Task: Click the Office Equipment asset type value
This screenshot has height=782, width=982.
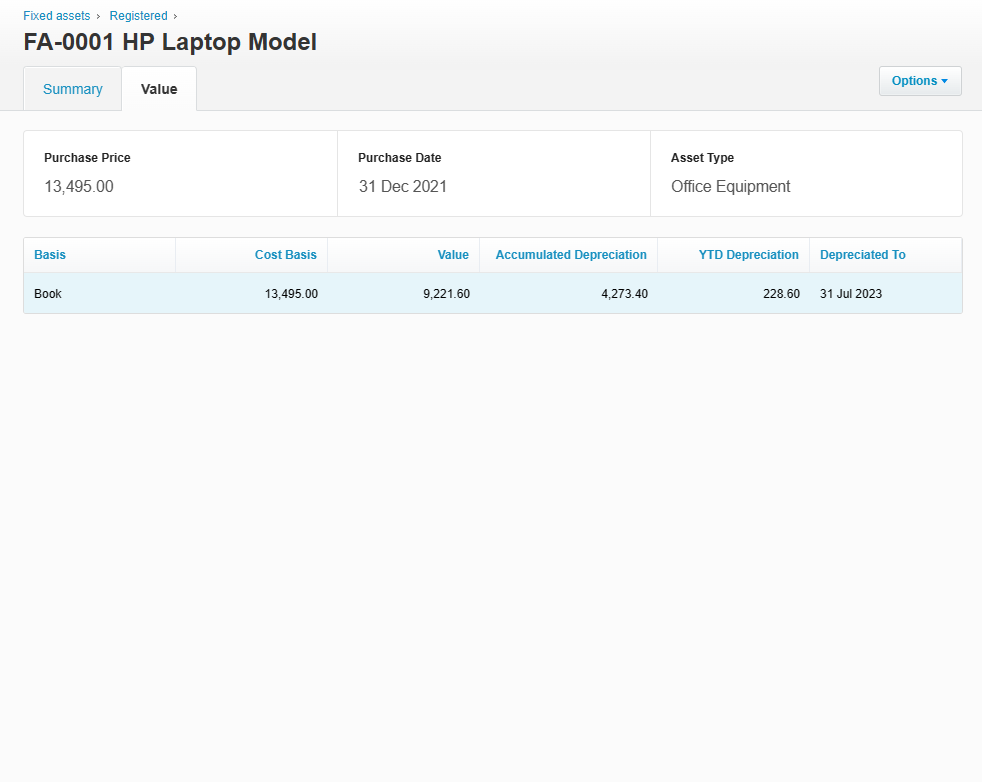Action: pyautogui.click(x=731, y=187)
